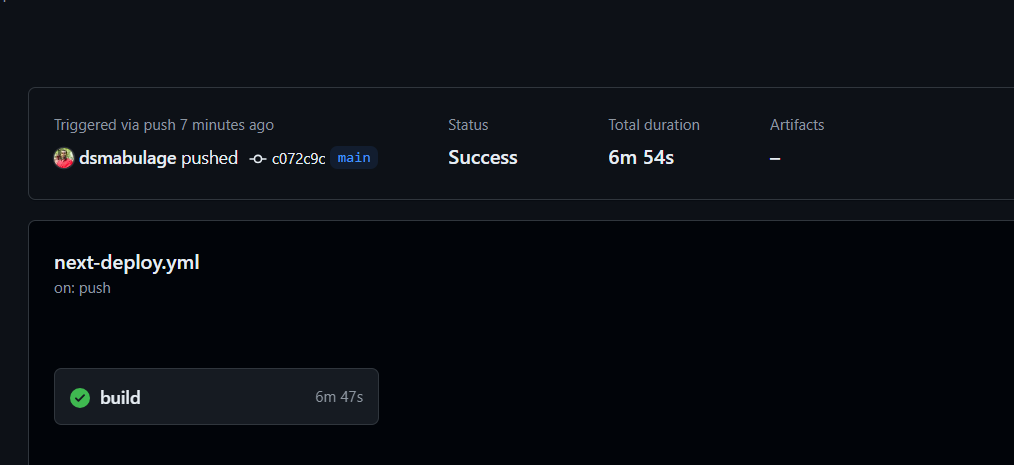Click the commit node icon before c072c9c

(x=258, y=158)
